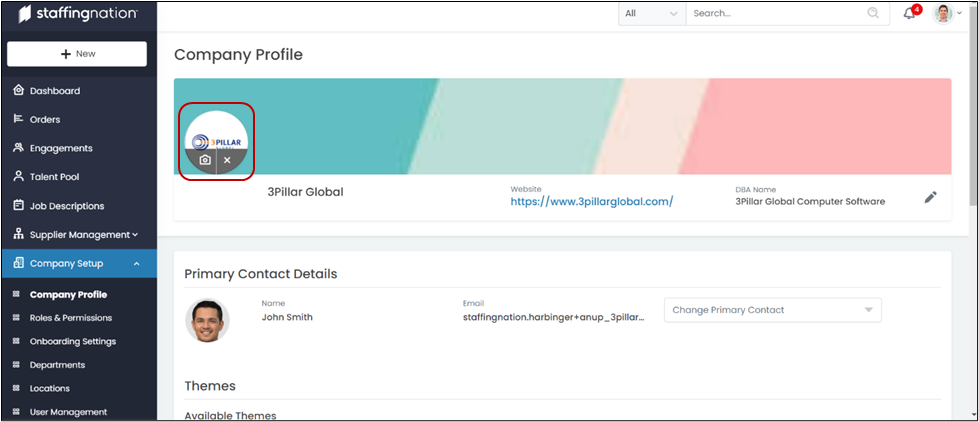Click the Supplier Management hierarchy icon
Viewport: 979px width, 422px height.
(x=18, y=235)
